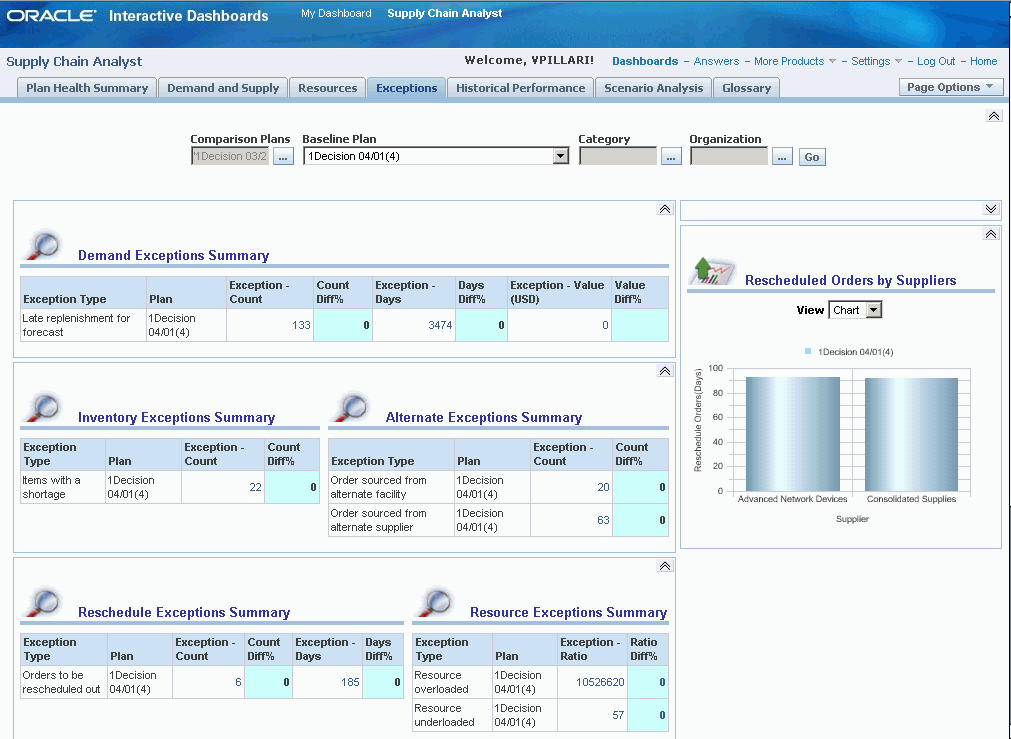Image resolution: width=1011 pixels, height=739 pixels.
Task: Switch to Demand and Supply tab
Action: click(223, 88)
